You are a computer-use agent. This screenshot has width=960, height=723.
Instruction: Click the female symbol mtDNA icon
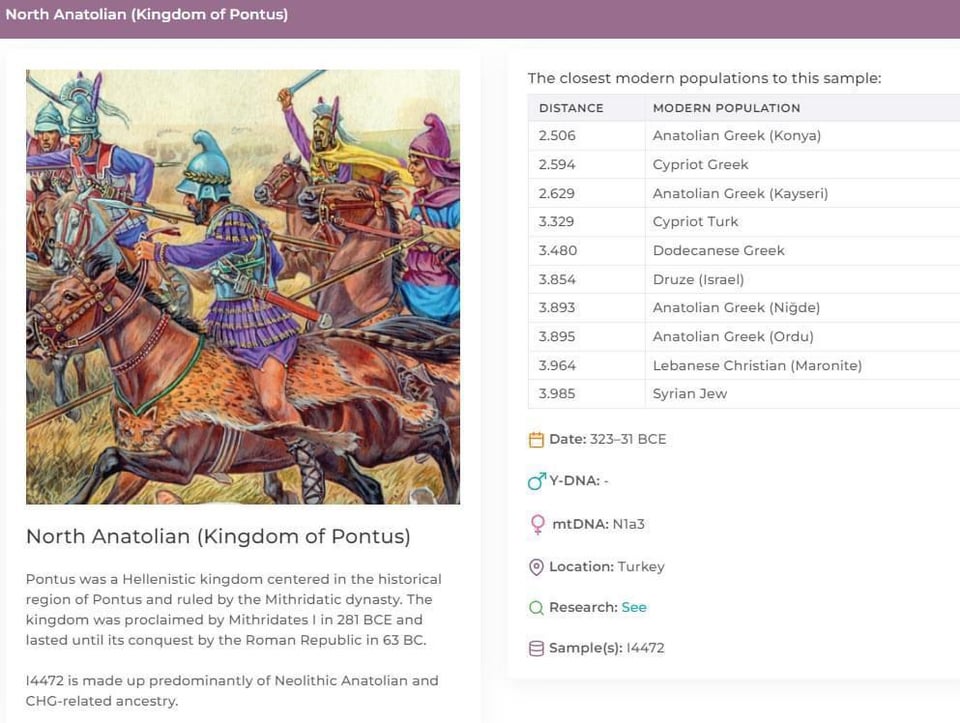(x=538, y=524)
